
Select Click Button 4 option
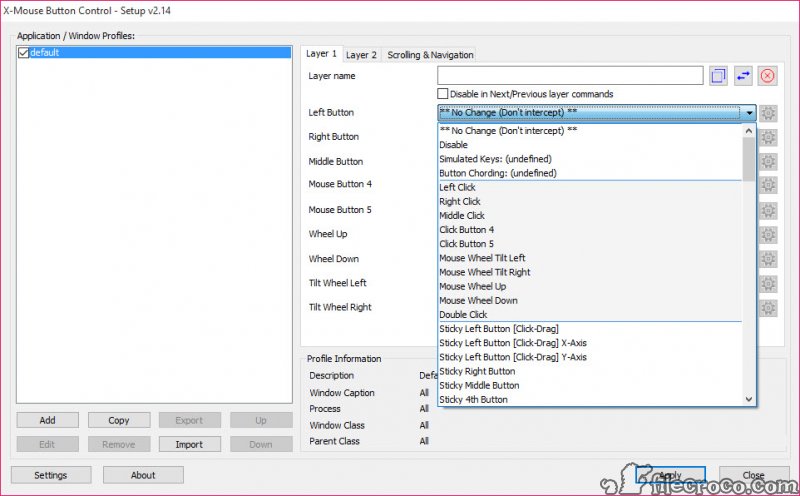[x=590, y=230]
